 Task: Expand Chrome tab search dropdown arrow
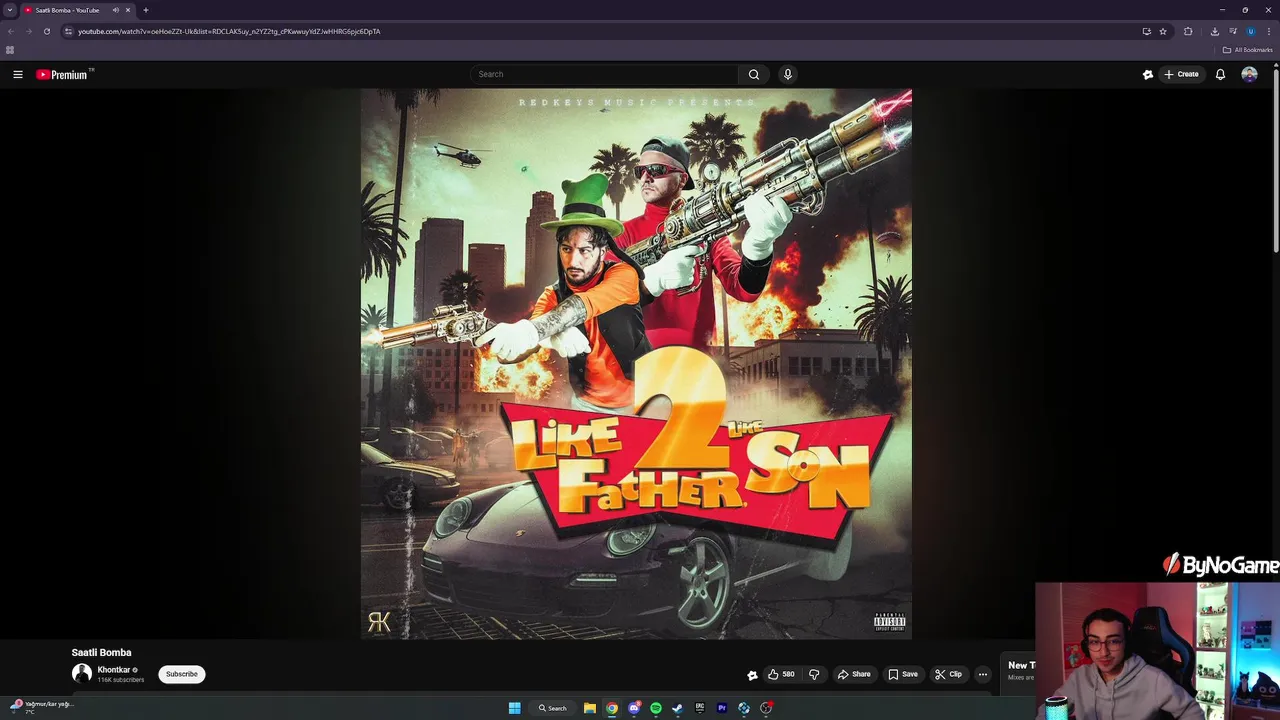pyautogui.click(x=9, y=10)
